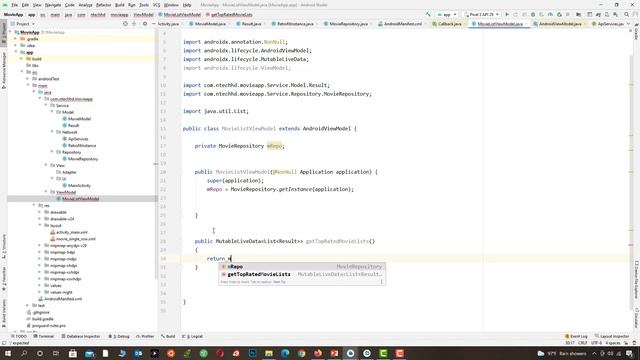640x360 pixels.
Task: Open Search Everywhere magnifier icon
Action: tap(627, 14)
